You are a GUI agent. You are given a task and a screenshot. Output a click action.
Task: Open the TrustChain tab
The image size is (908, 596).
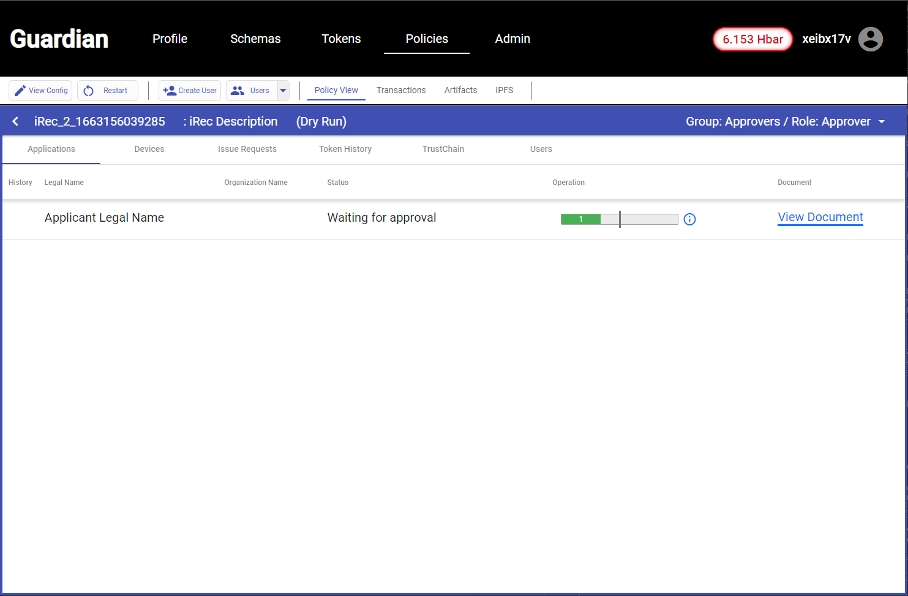pos(441,149)
